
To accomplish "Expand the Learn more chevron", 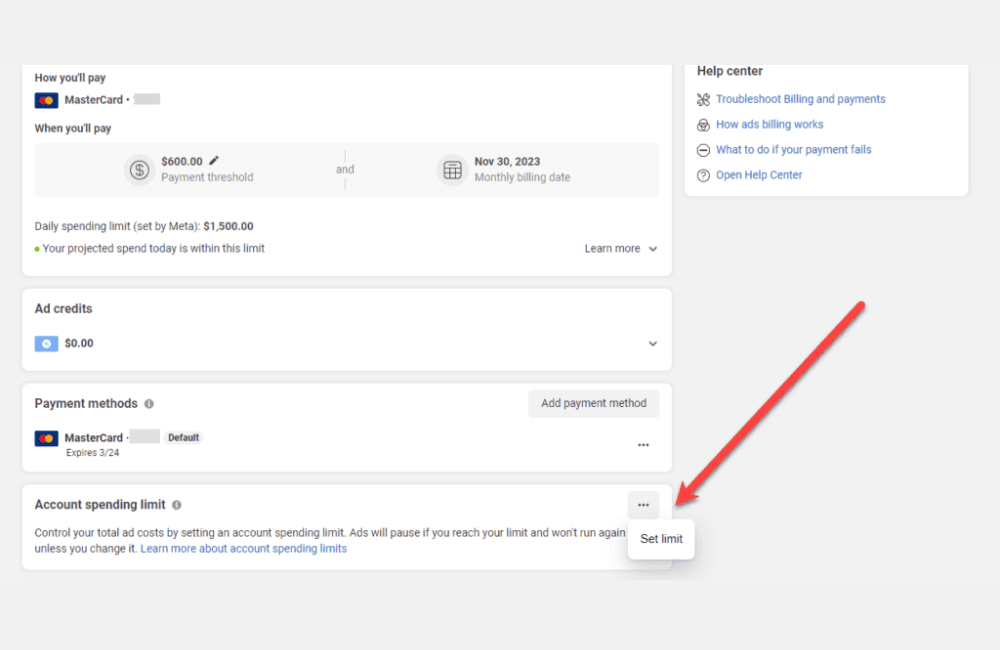I will [x=653, y=249].
